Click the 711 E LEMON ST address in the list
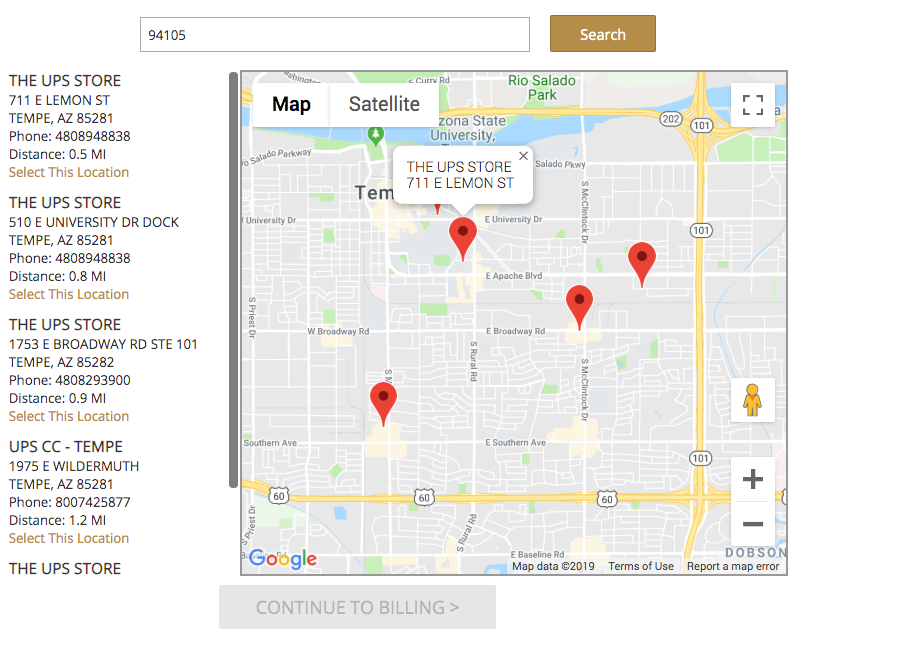The image size is (904, 649). [59, 100]
